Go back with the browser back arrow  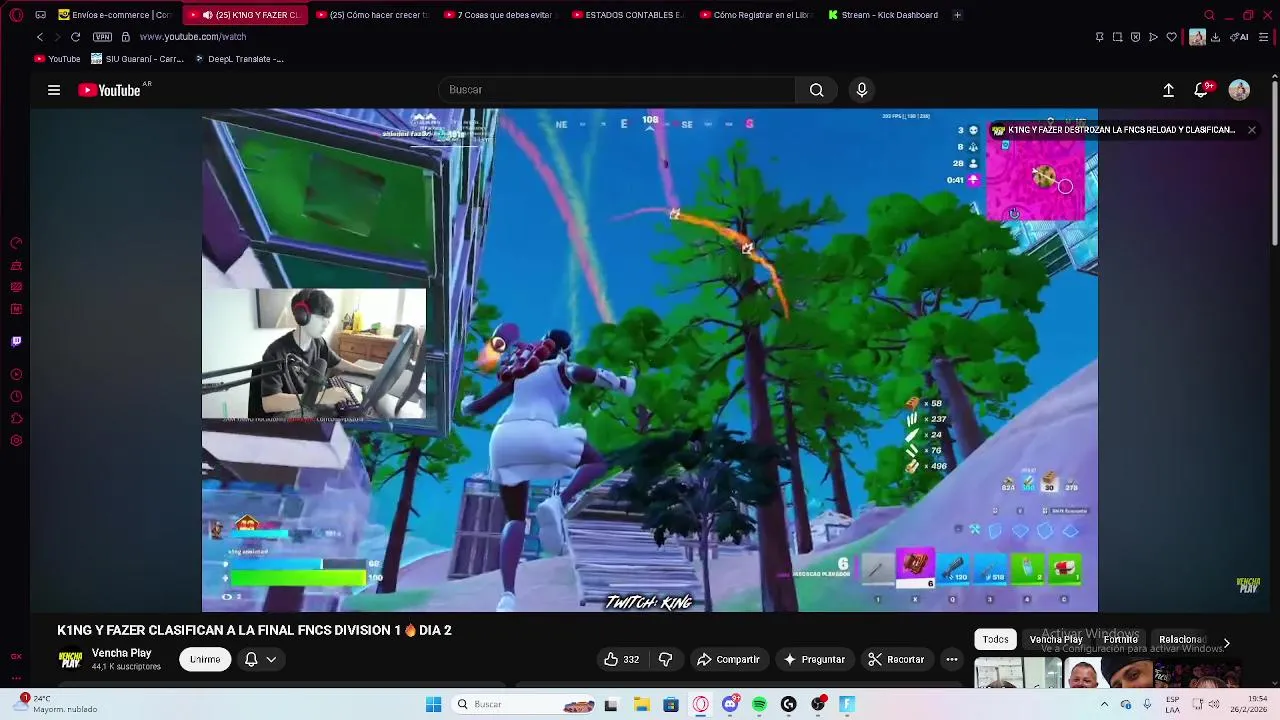(x=39, y=37)
